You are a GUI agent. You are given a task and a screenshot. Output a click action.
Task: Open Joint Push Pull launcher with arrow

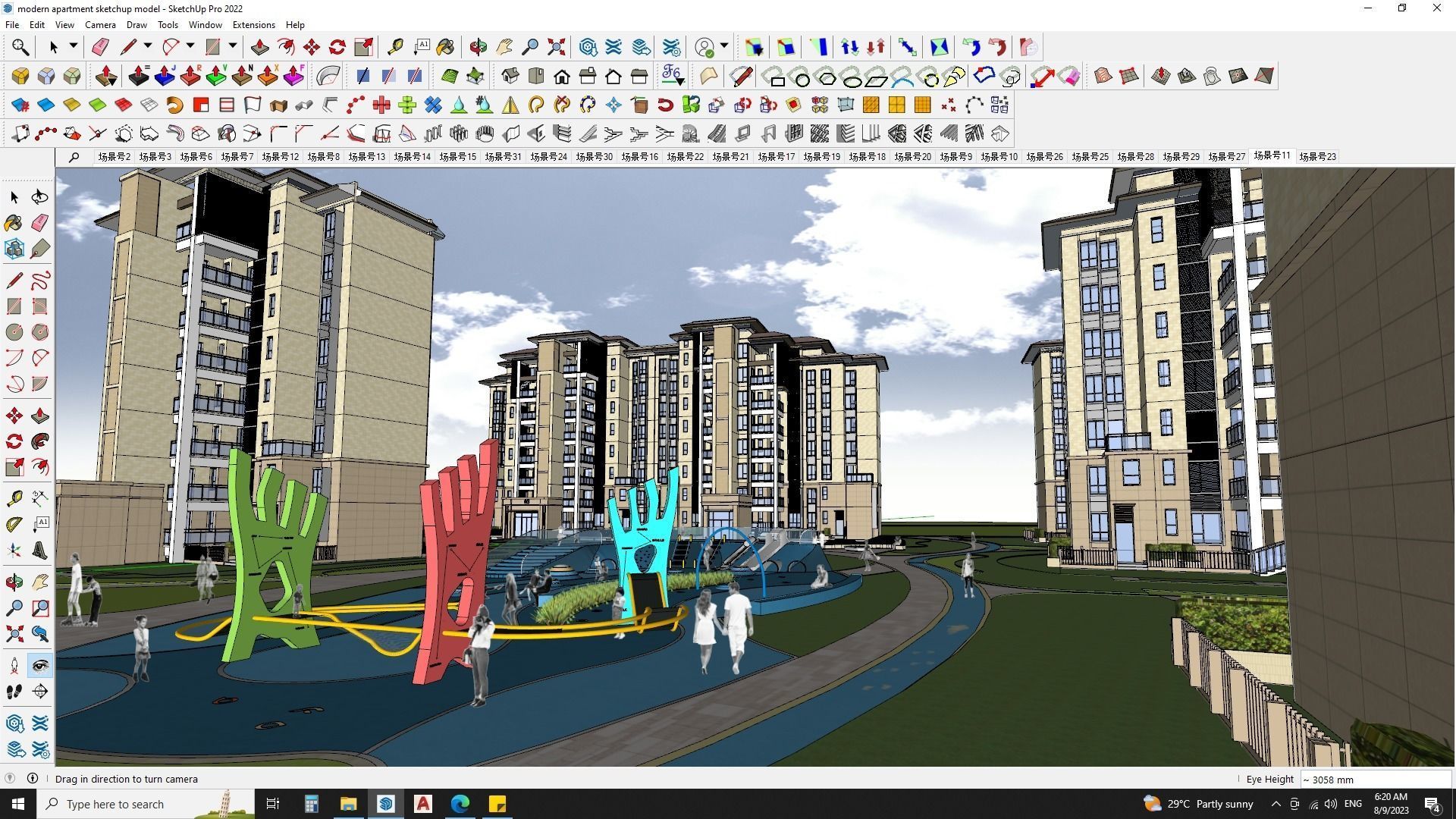coord(106,76)
